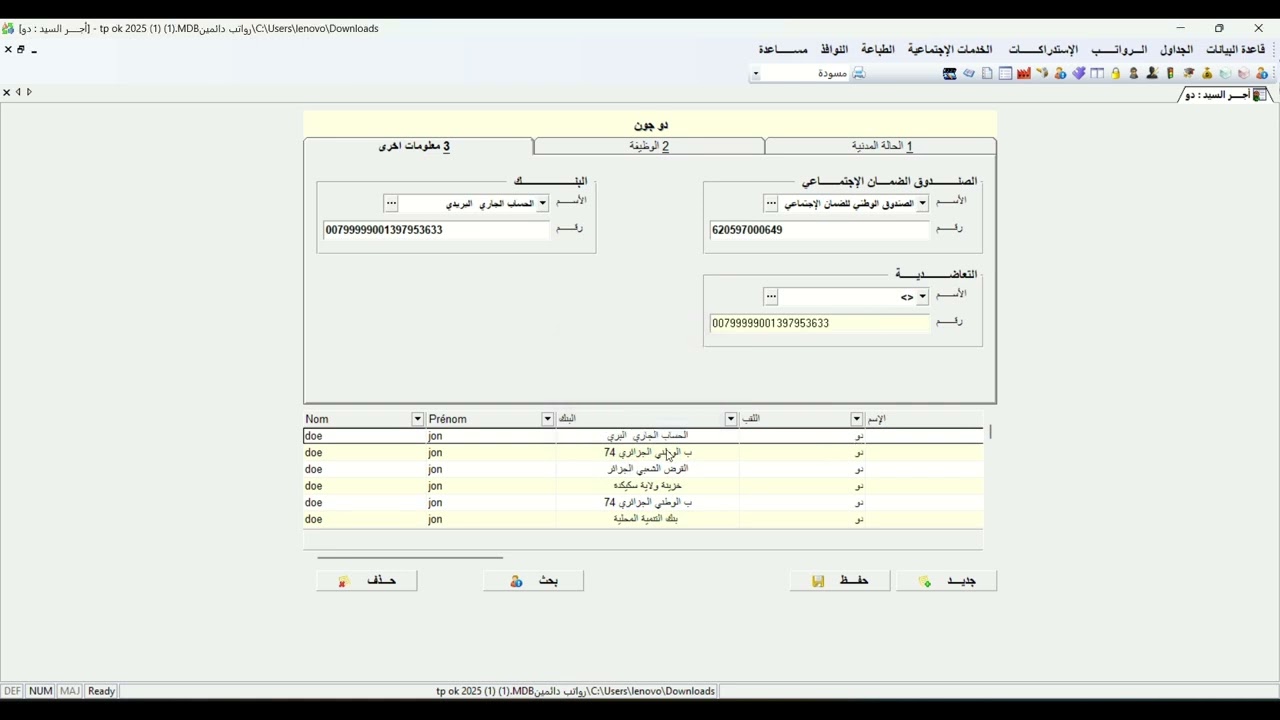Select the row with القرض الشعبي الجزائر
Image resolution: width=1280 pixels, height=720 pixels.
pyautogui.click(x=643, y=469)
